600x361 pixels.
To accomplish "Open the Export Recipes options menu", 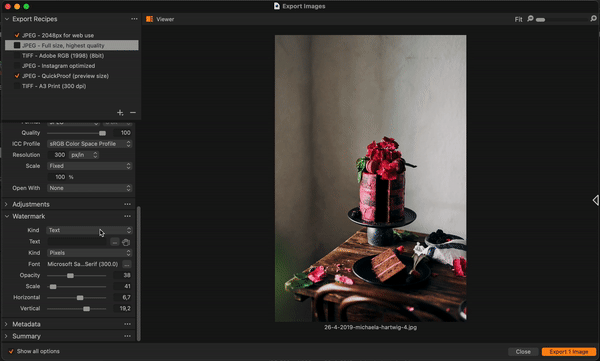I will coord(134,19).
